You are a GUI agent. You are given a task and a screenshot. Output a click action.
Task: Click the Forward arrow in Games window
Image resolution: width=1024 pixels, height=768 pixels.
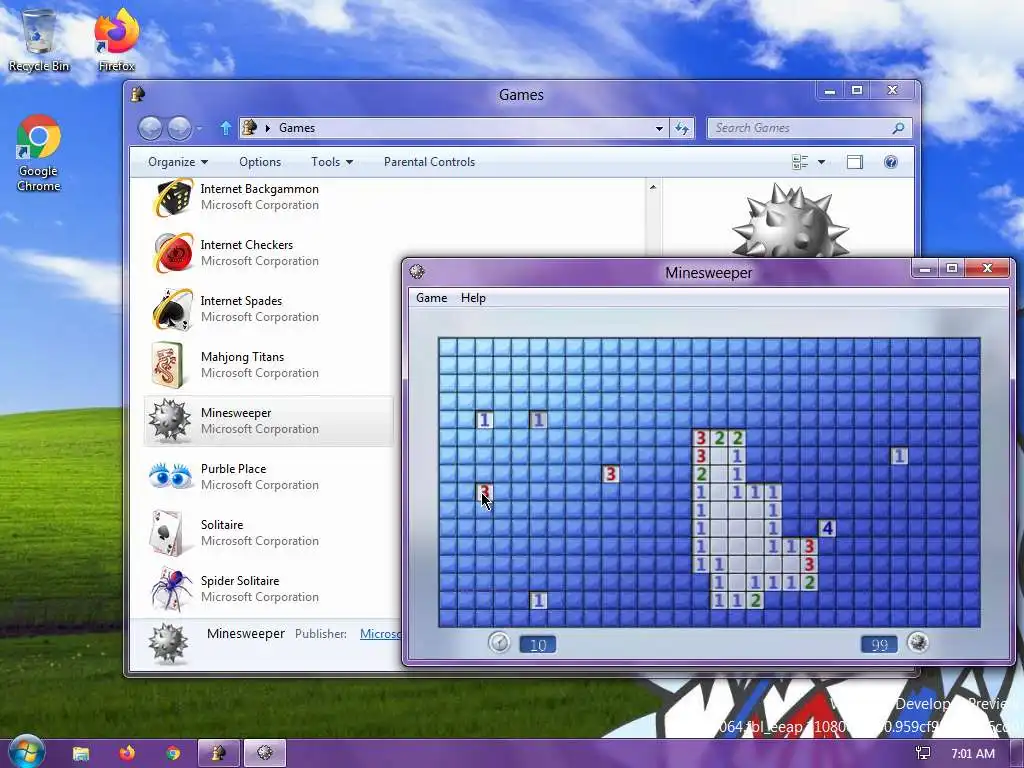pyautogui.click(x=179, y=129)
